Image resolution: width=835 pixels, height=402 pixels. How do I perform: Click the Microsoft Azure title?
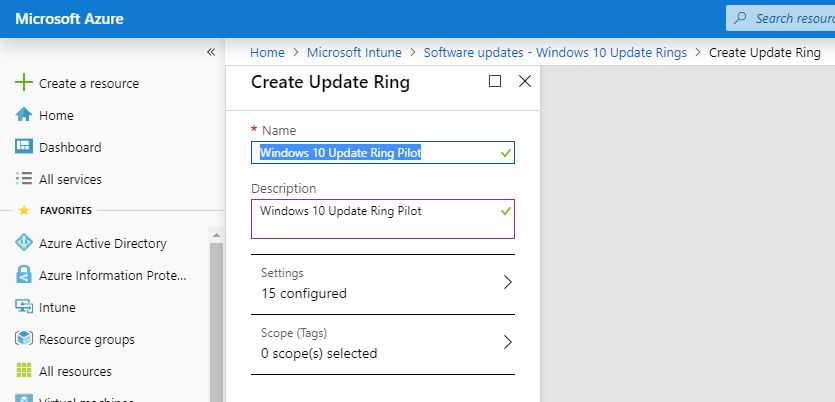[x=69, y=19]
